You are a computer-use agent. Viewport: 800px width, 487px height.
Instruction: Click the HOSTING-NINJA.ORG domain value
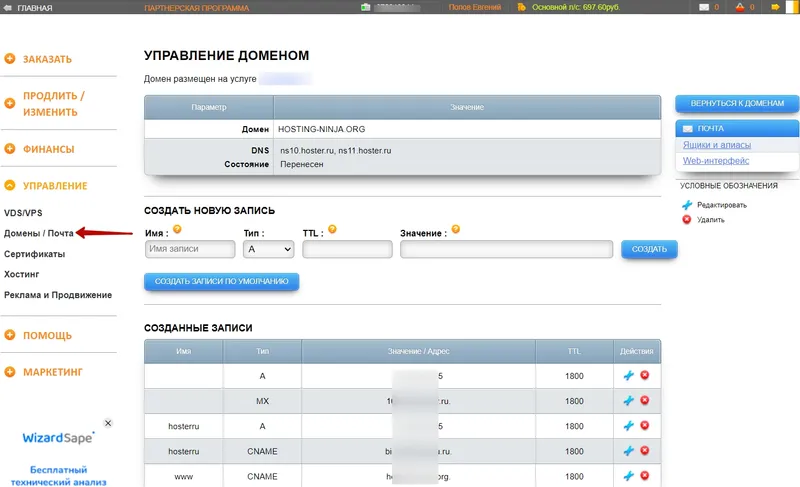click(x=321, y=129)
